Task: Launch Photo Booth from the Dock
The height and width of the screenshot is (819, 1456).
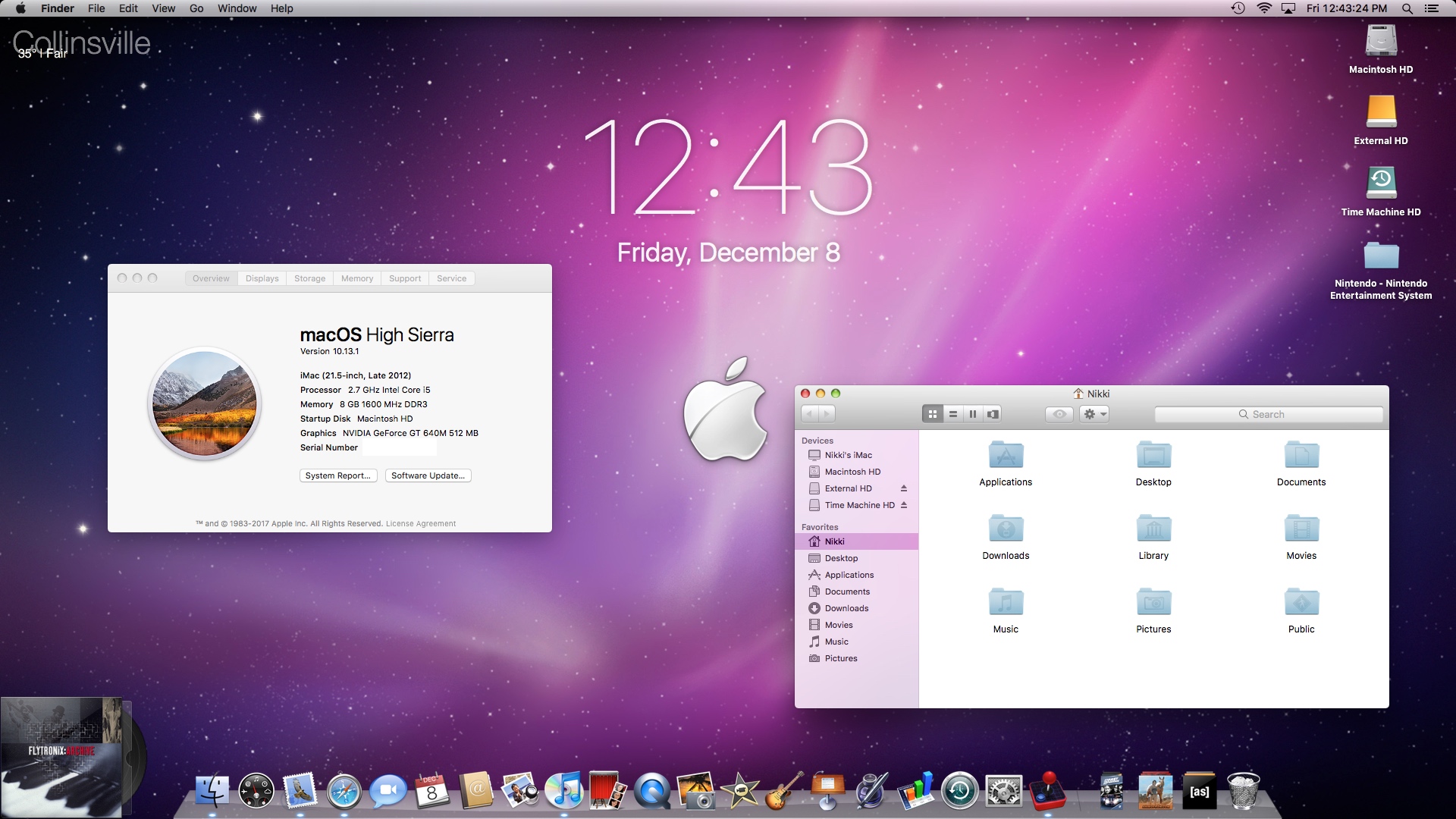Action: pos(608,791)
